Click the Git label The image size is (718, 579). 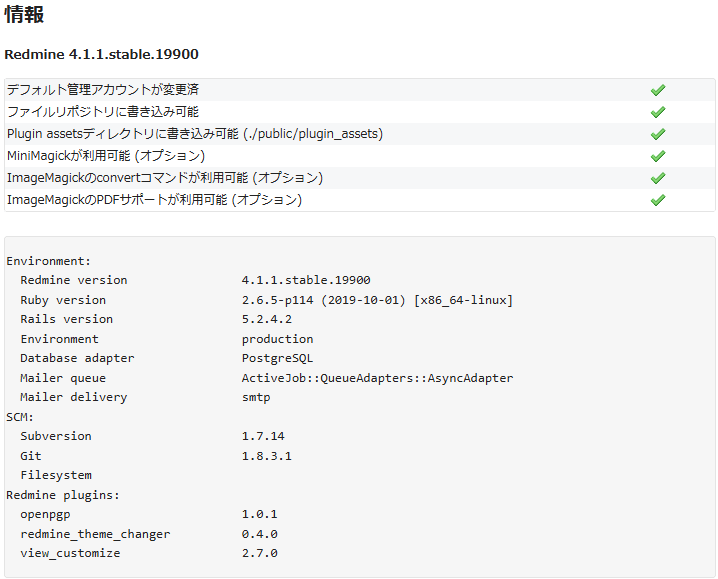[31, 456]
